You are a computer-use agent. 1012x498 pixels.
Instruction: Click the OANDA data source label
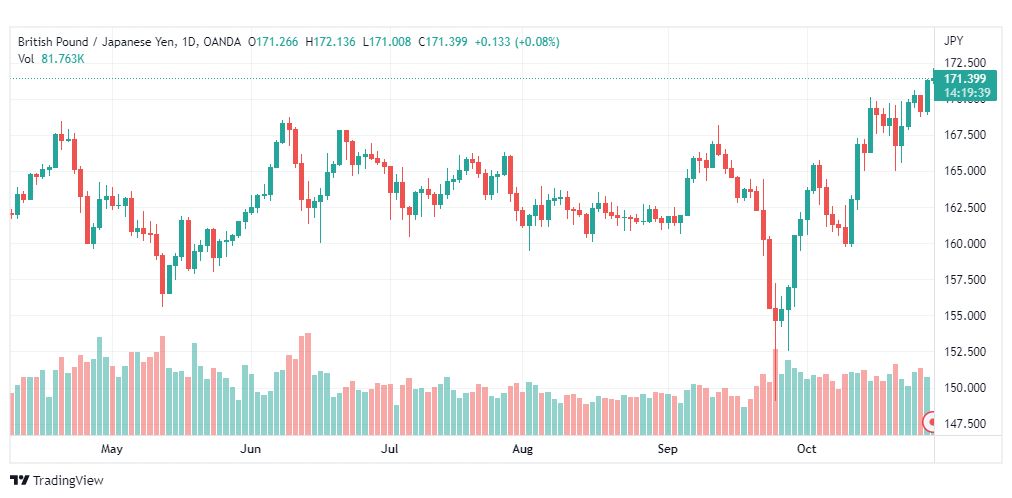(222, 42)
